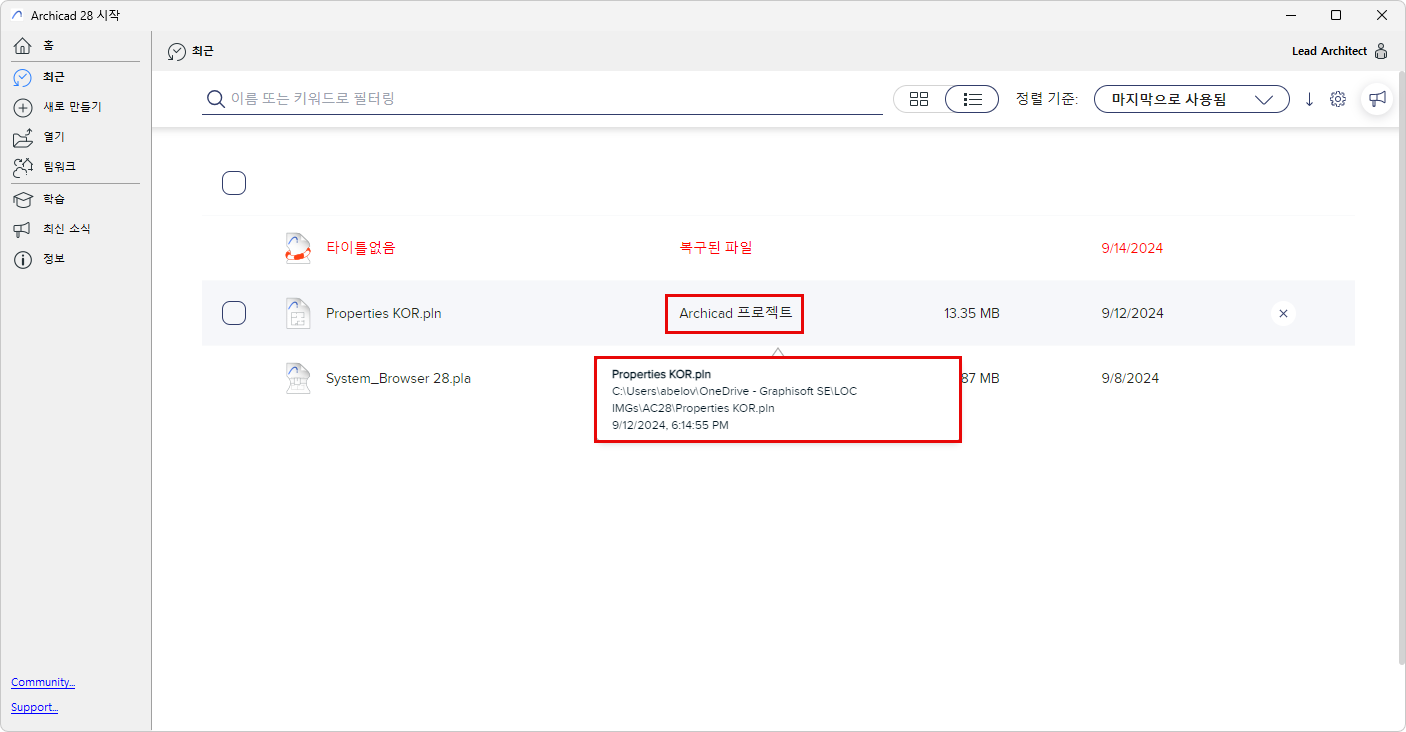
Task: Open settings via the gear icon
Action: [x=1338, y=99]
